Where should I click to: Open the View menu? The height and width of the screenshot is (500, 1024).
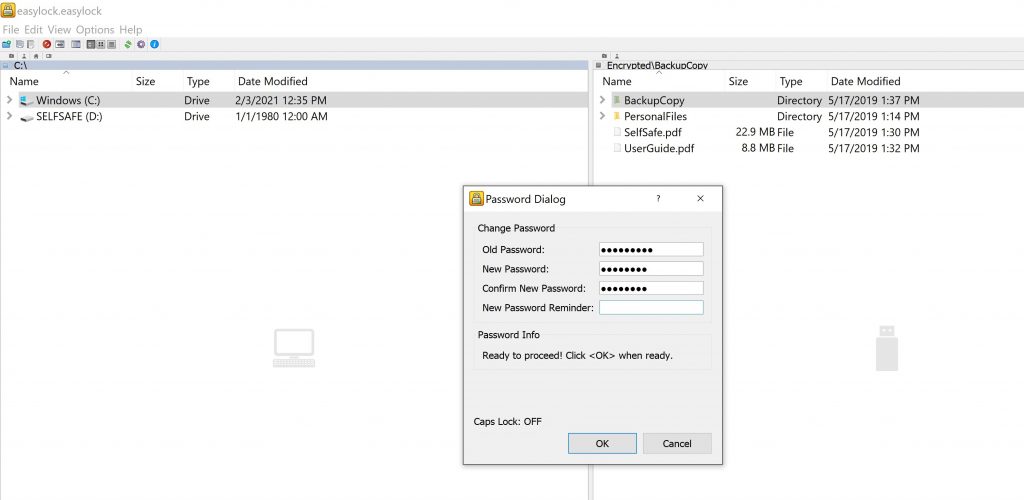[x=59, y=29]
